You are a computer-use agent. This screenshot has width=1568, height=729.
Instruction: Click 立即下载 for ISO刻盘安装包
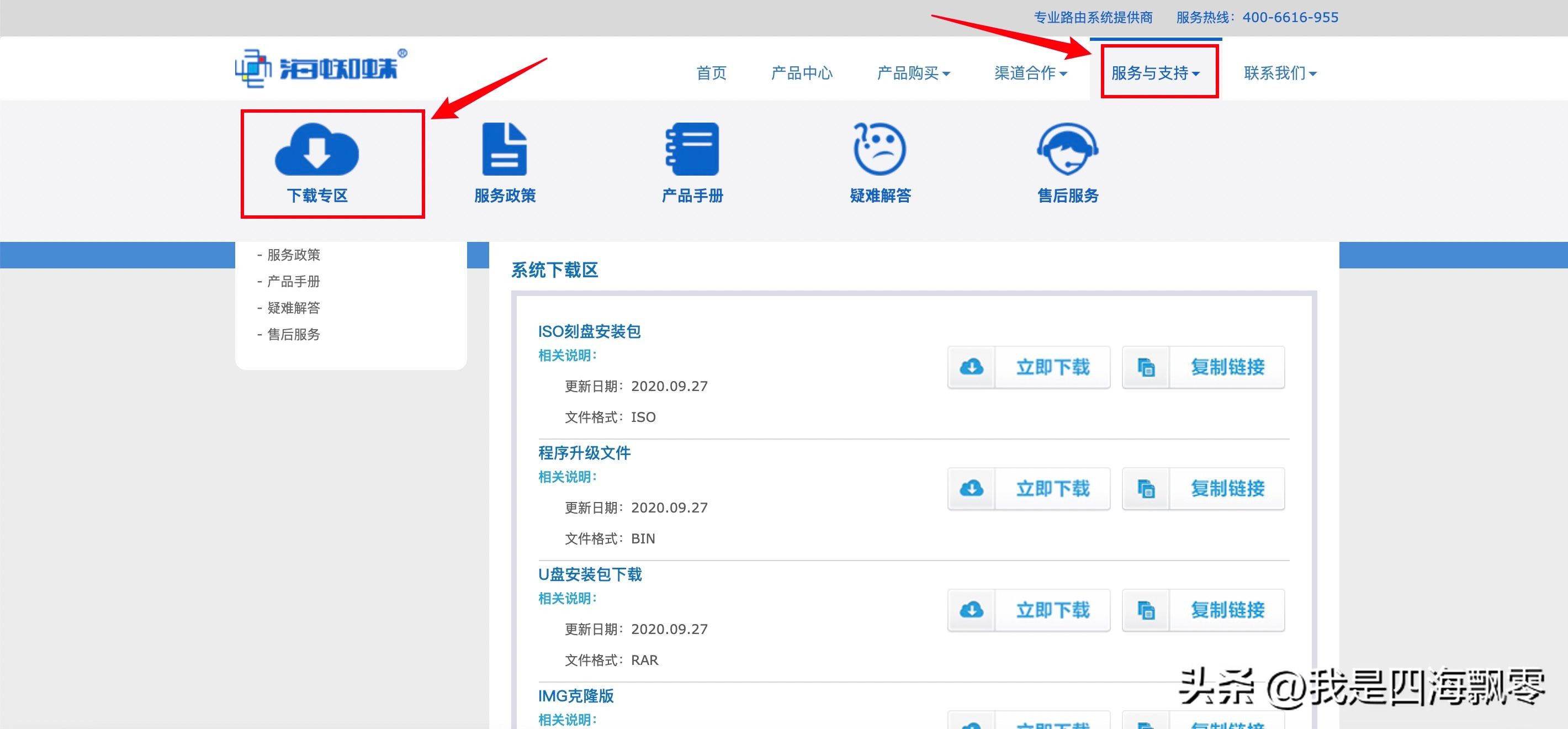(x=1052, y=367)
